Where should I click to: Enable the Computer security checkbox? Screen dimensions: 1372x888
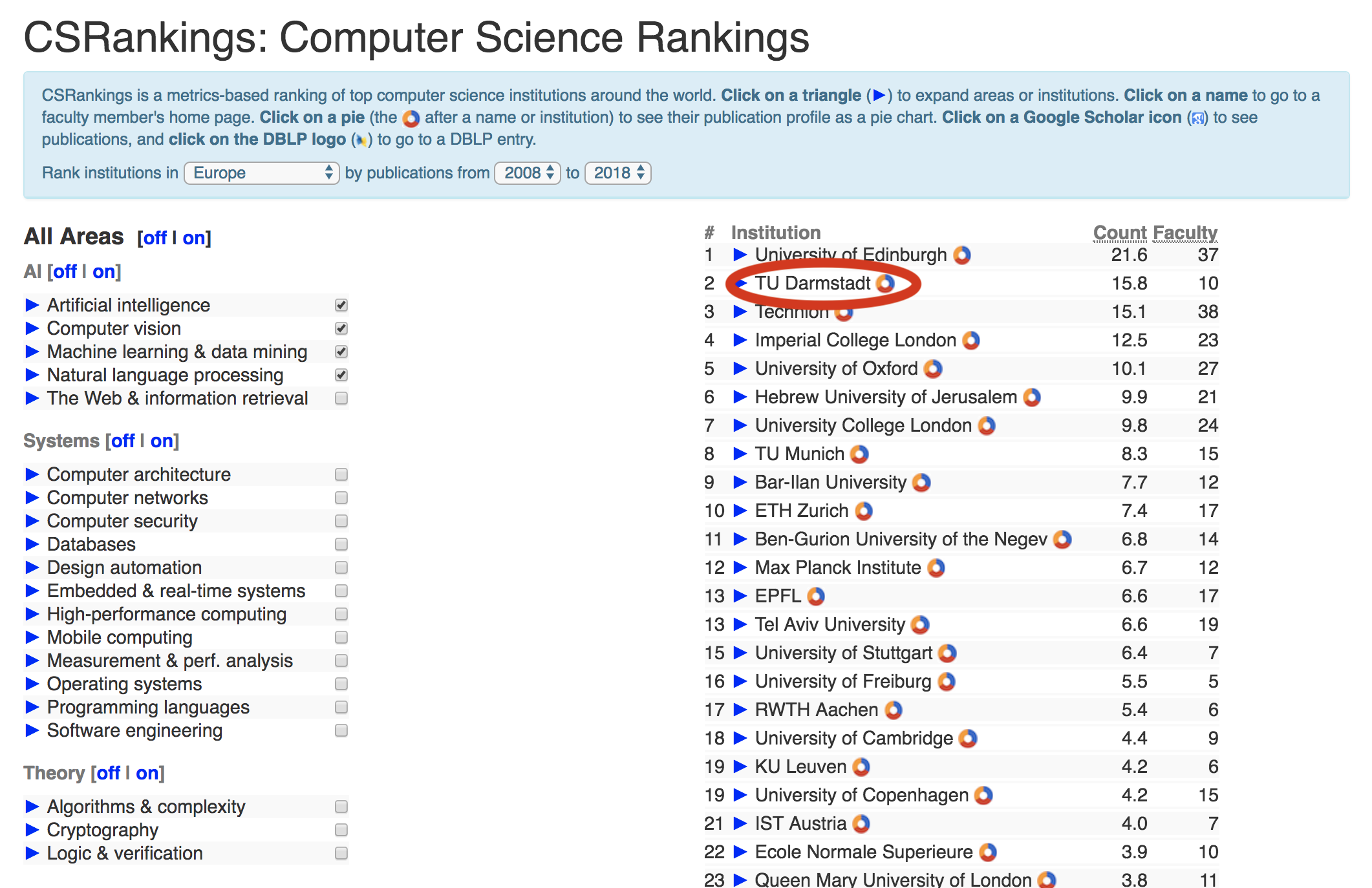(x=341, y=521)
